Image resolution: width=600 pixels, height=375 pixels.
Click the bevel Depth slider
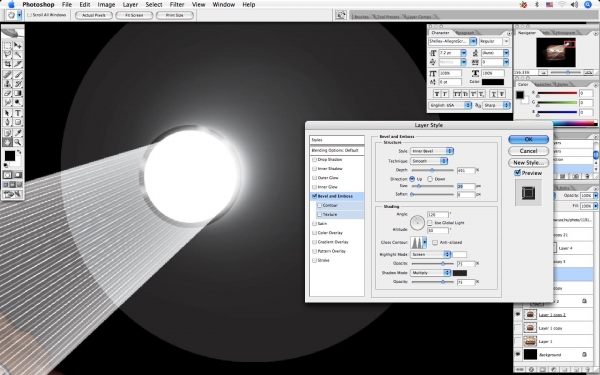432,170
